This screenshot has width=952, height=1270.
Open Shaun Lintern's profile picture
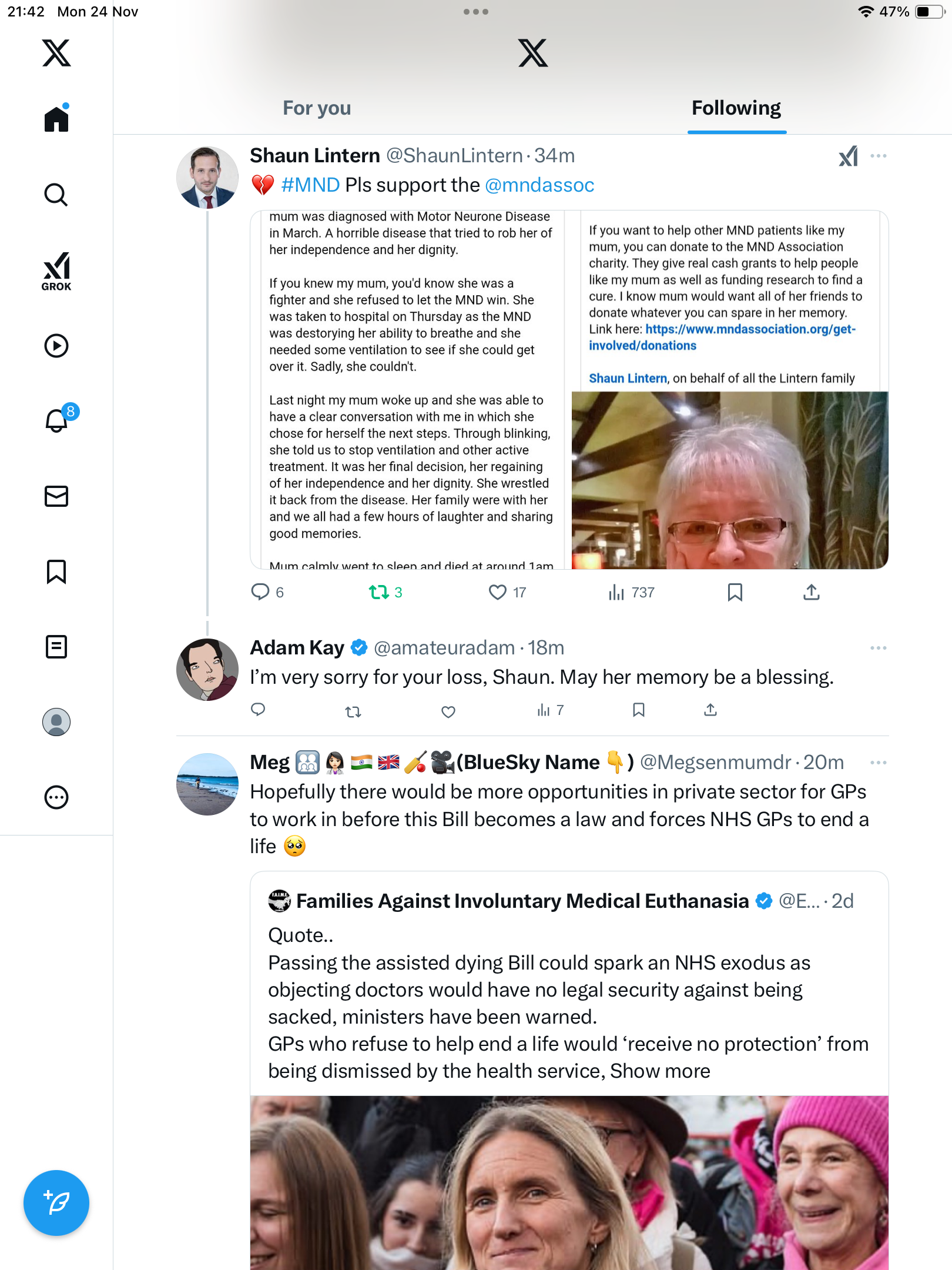coord(207,178)
